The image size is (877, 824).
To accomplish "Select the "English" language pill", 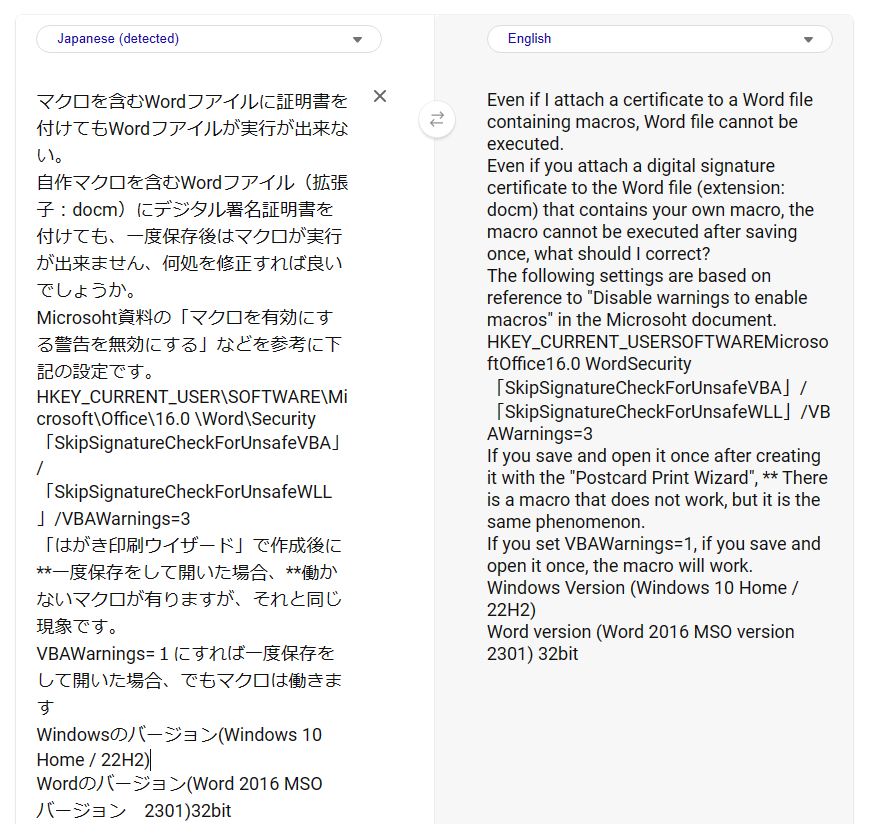I will point(529,38).
